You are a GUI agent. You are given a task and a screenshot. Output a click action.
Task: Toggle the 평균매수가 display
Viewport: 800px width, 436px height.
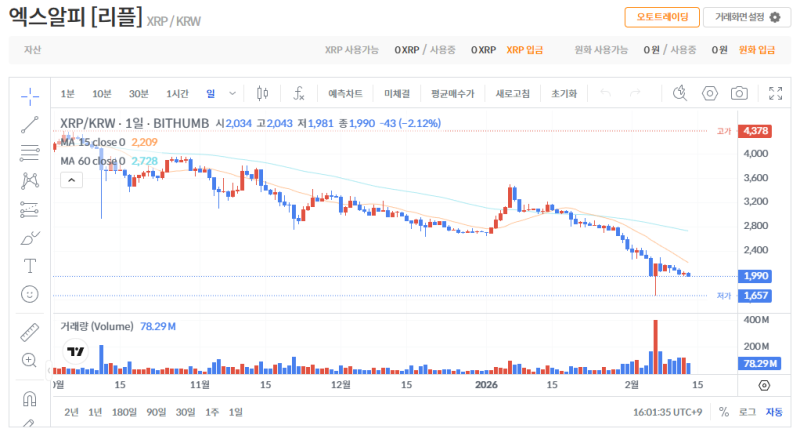pyautogui.click(x=453, y=93)
